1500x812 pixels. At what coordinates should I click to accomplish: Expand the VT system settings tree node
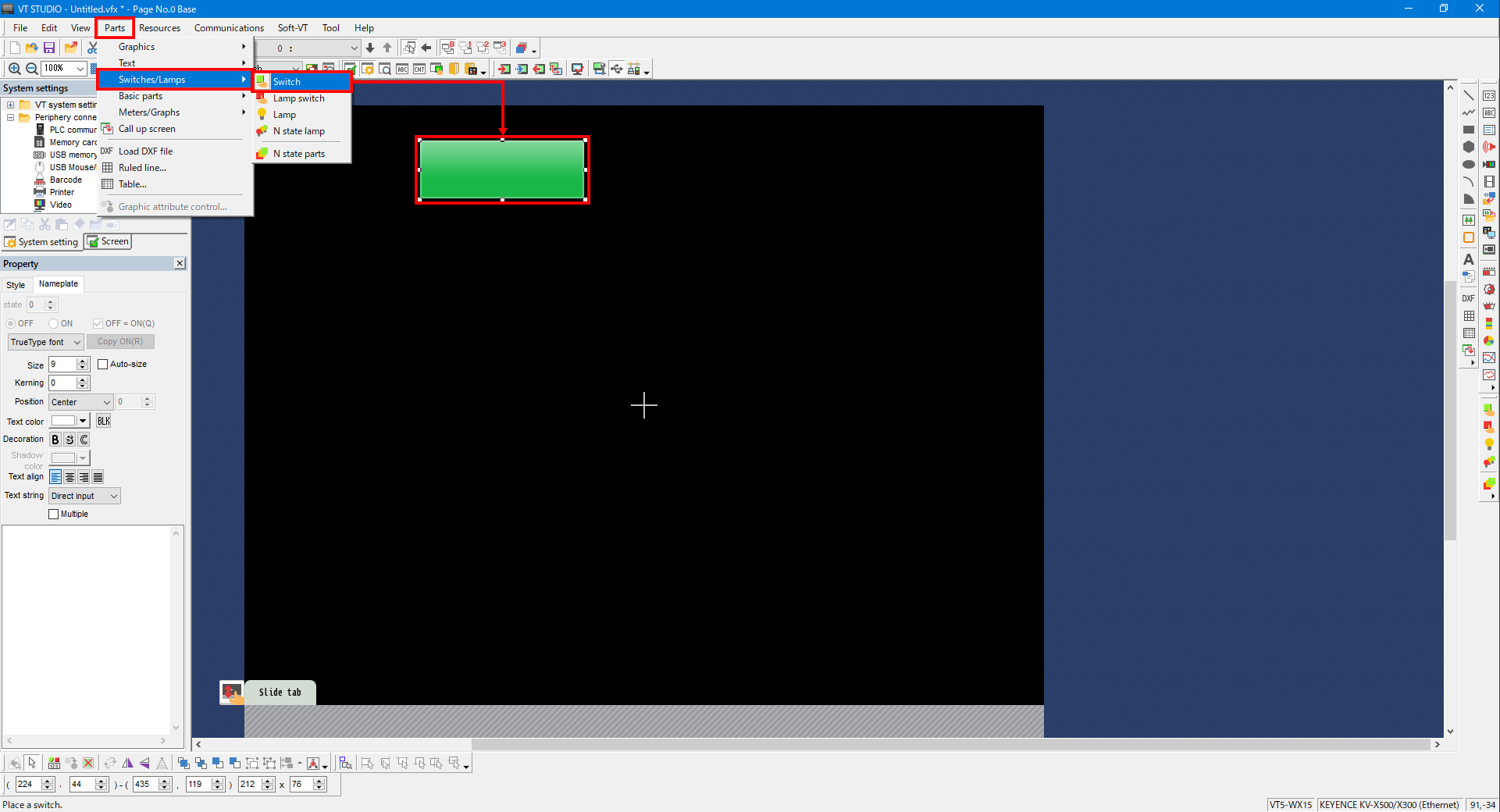point(10,105)
